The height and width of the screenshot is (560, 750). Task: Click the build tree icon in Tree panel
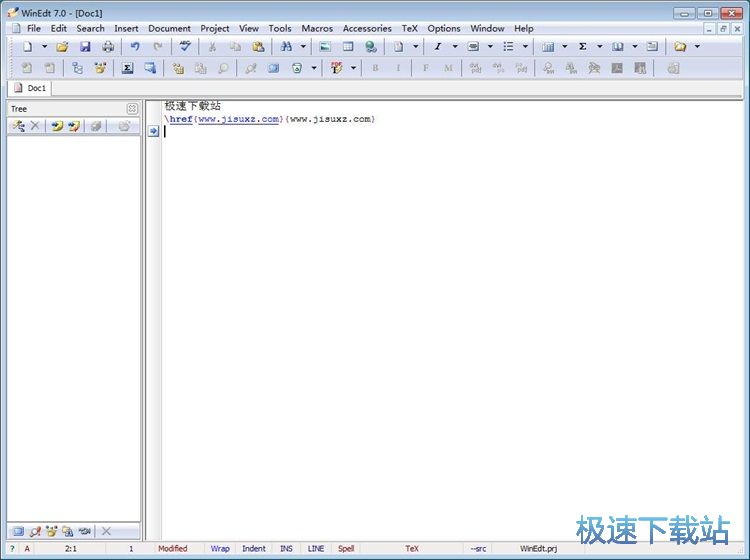(x=19, y=126)
